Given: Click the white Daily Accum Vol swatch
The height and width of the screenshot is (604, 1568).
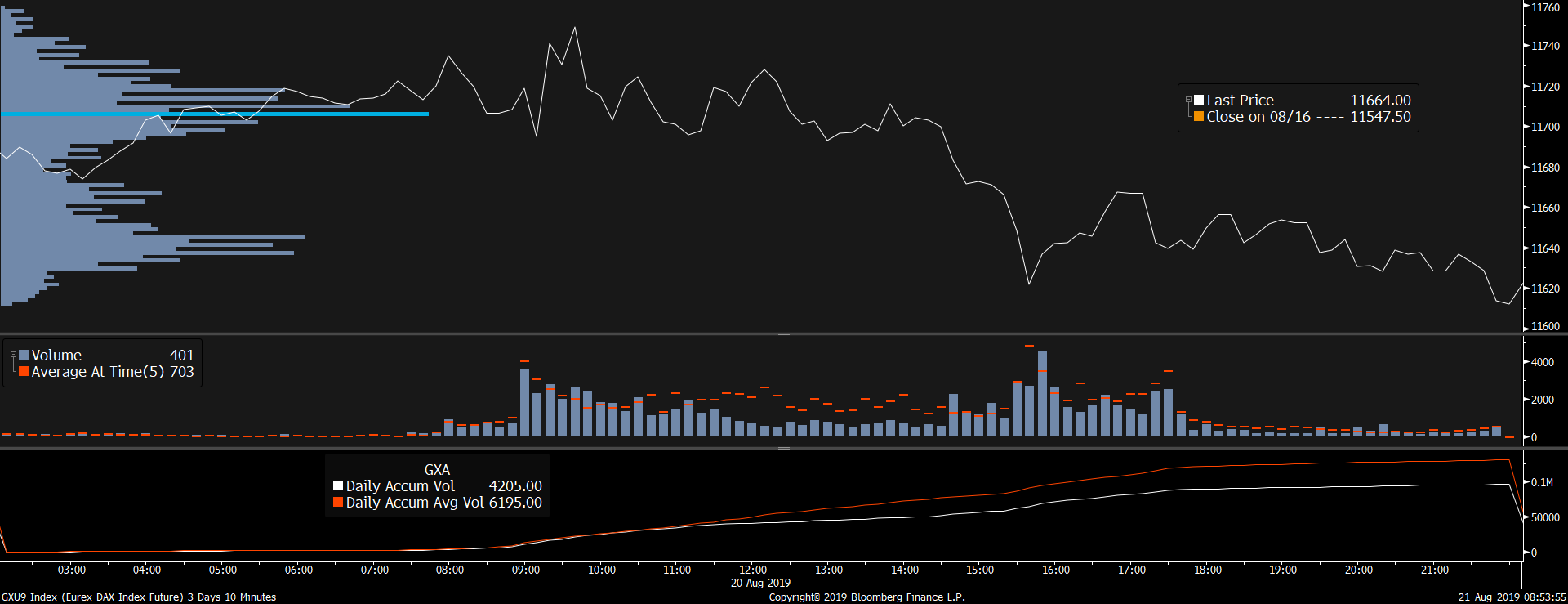Looking at the screenshot, I should pos(338,486).
